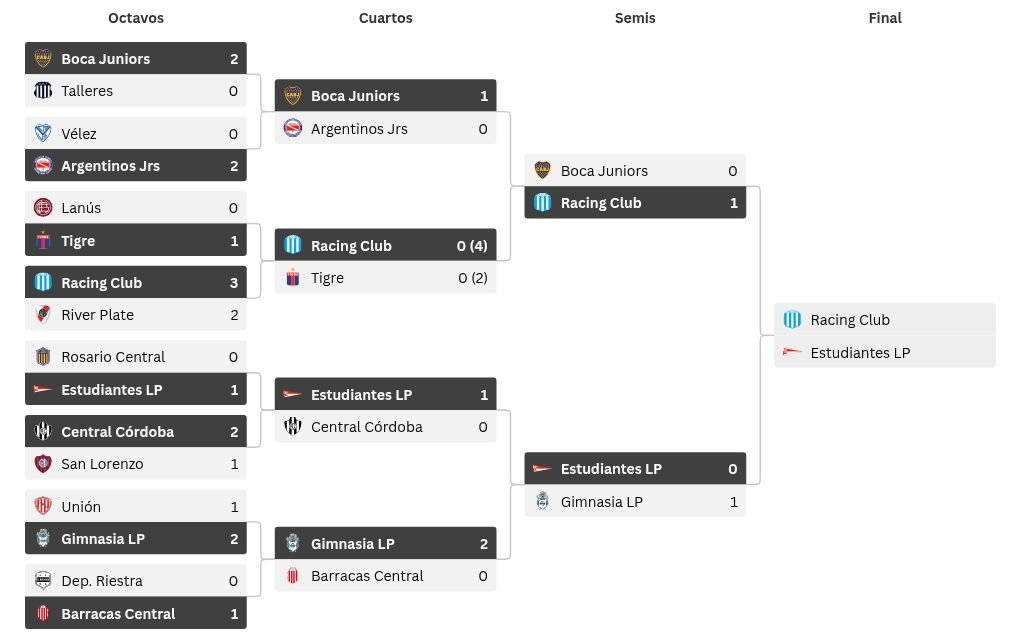
Task: Click the Gimnasia LP crest in Semis
Action: (x=542, y=502)
